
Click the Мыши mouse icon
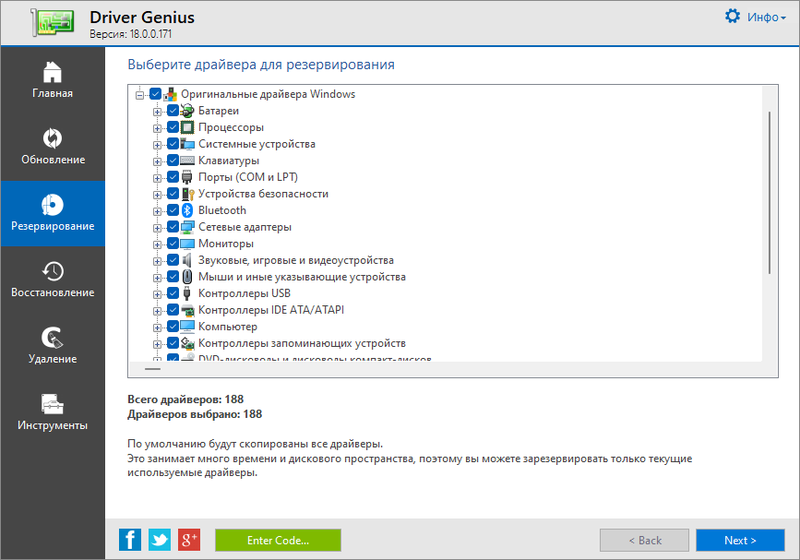tap(187, 277)
